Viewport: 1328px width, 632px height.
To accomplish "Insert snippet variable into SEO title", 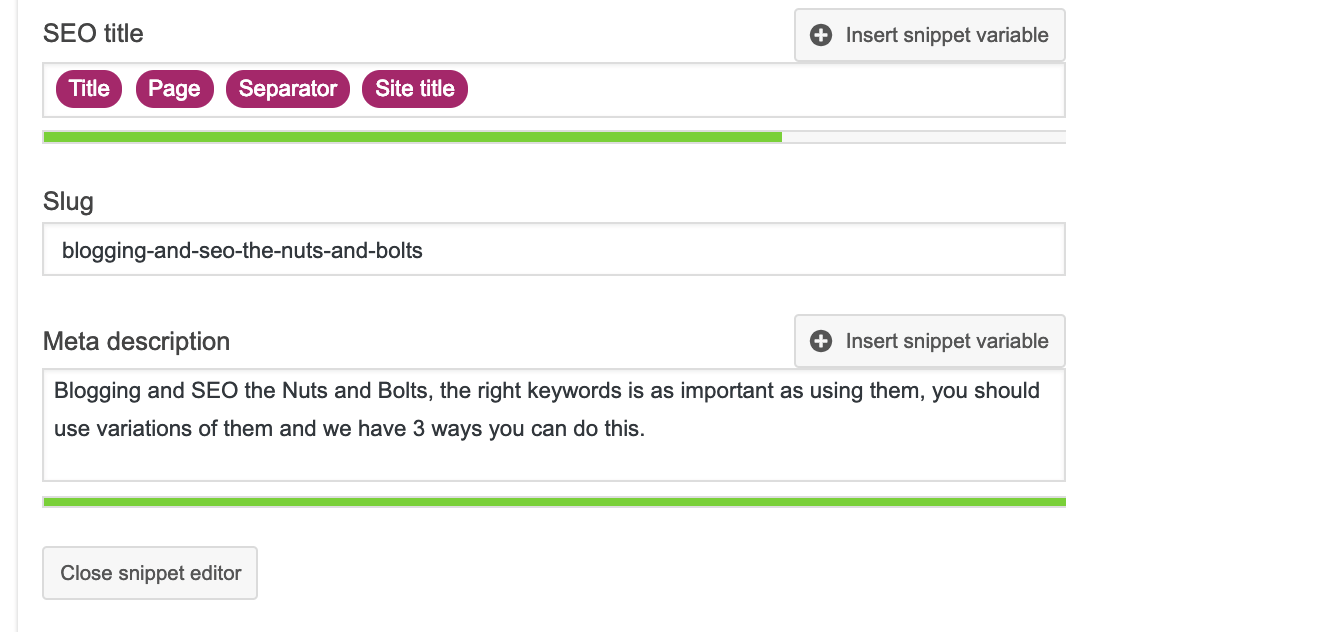I will pyautogui.click(x=930, y=35).
